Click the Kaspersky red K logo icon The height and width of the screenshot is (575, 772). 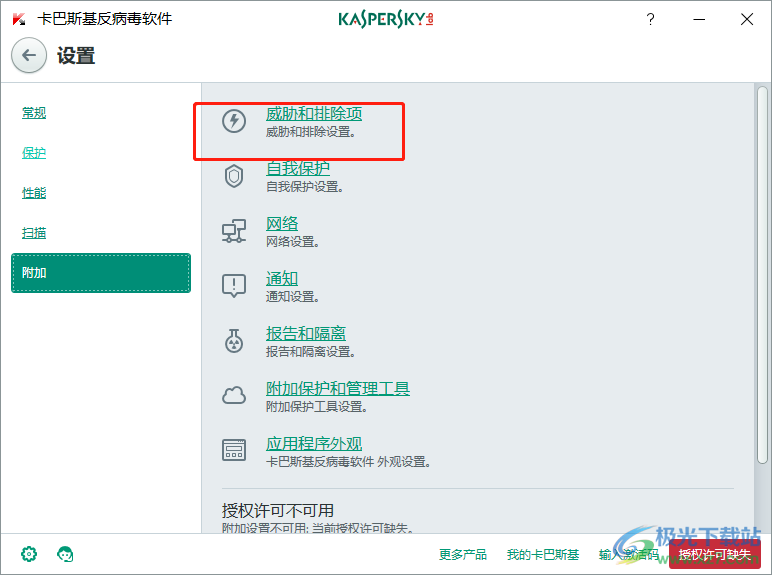tap(19, 19)
